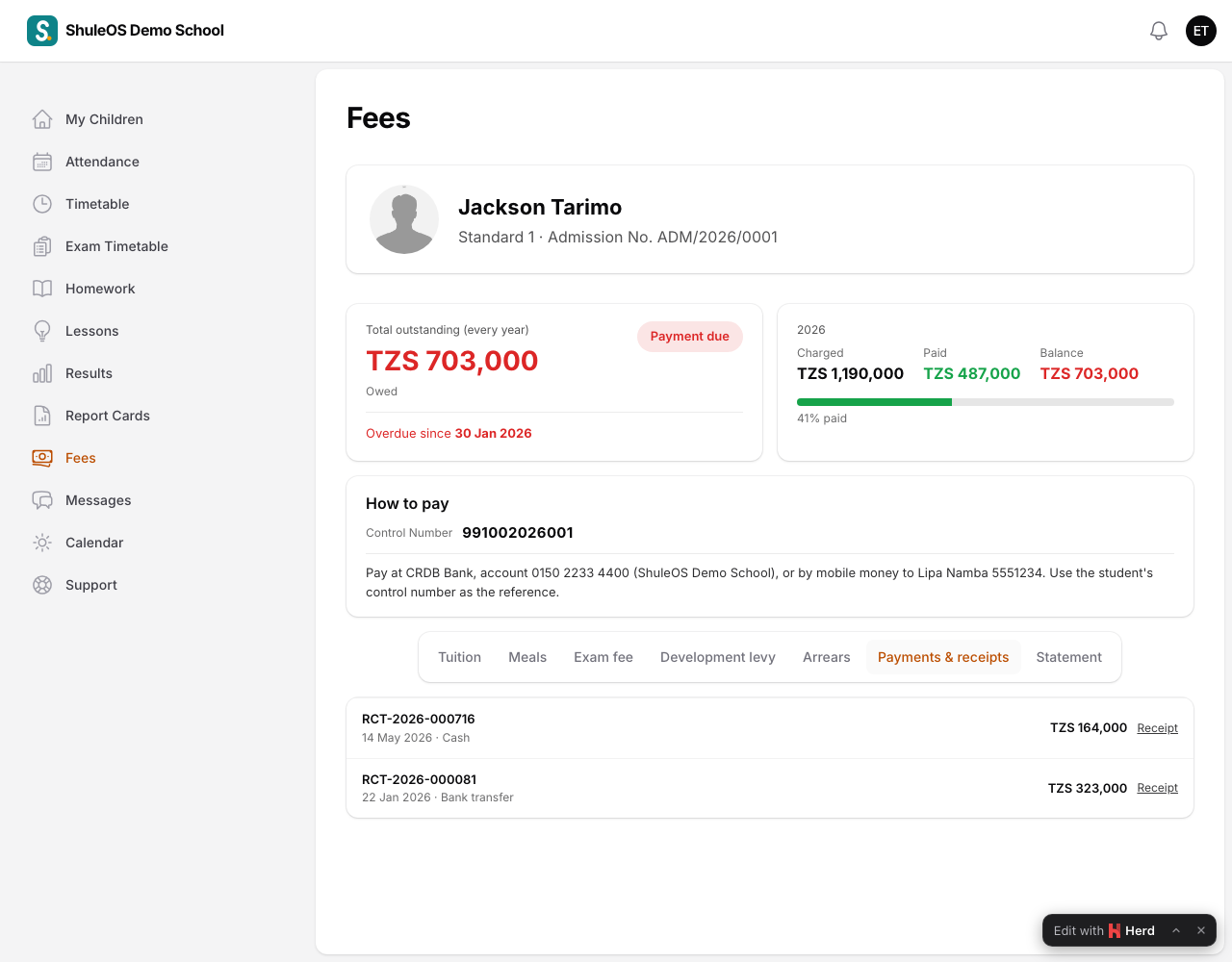Select control number 991002026001

point(518,533)
